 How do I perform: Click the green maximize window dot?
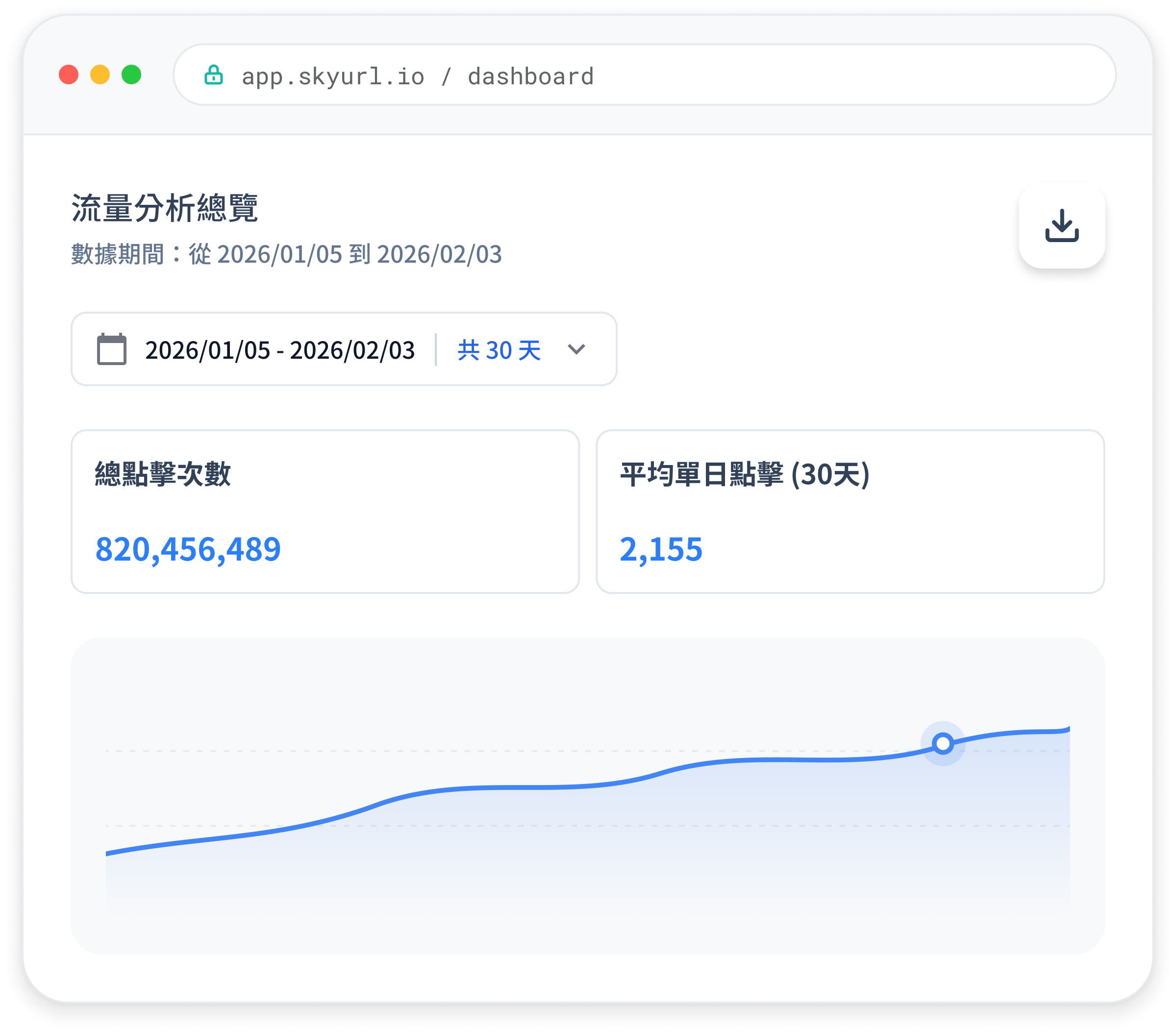click(x=132, y=75)
